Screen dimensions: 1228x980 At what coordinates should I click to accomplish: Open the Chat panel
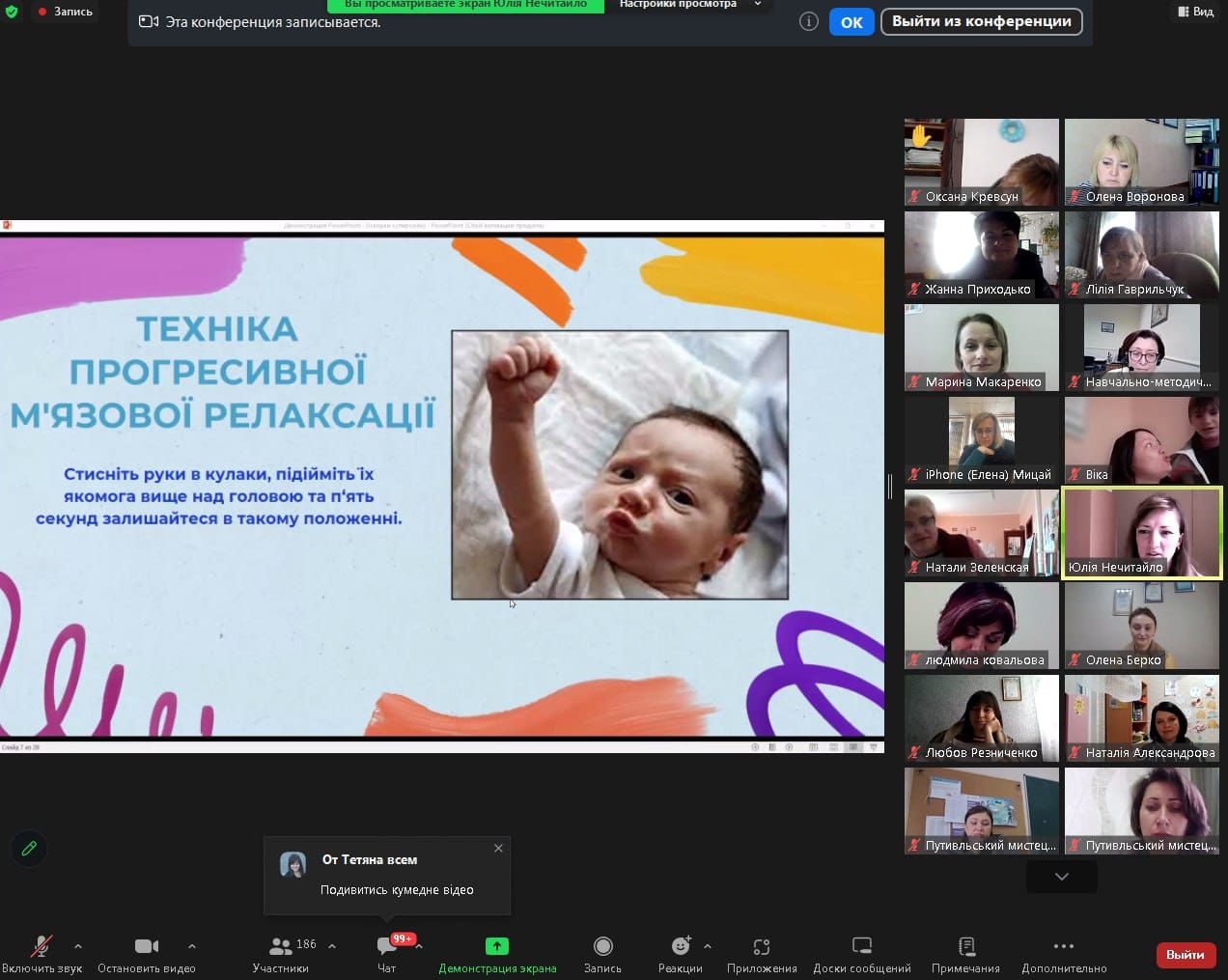[387, 946]
